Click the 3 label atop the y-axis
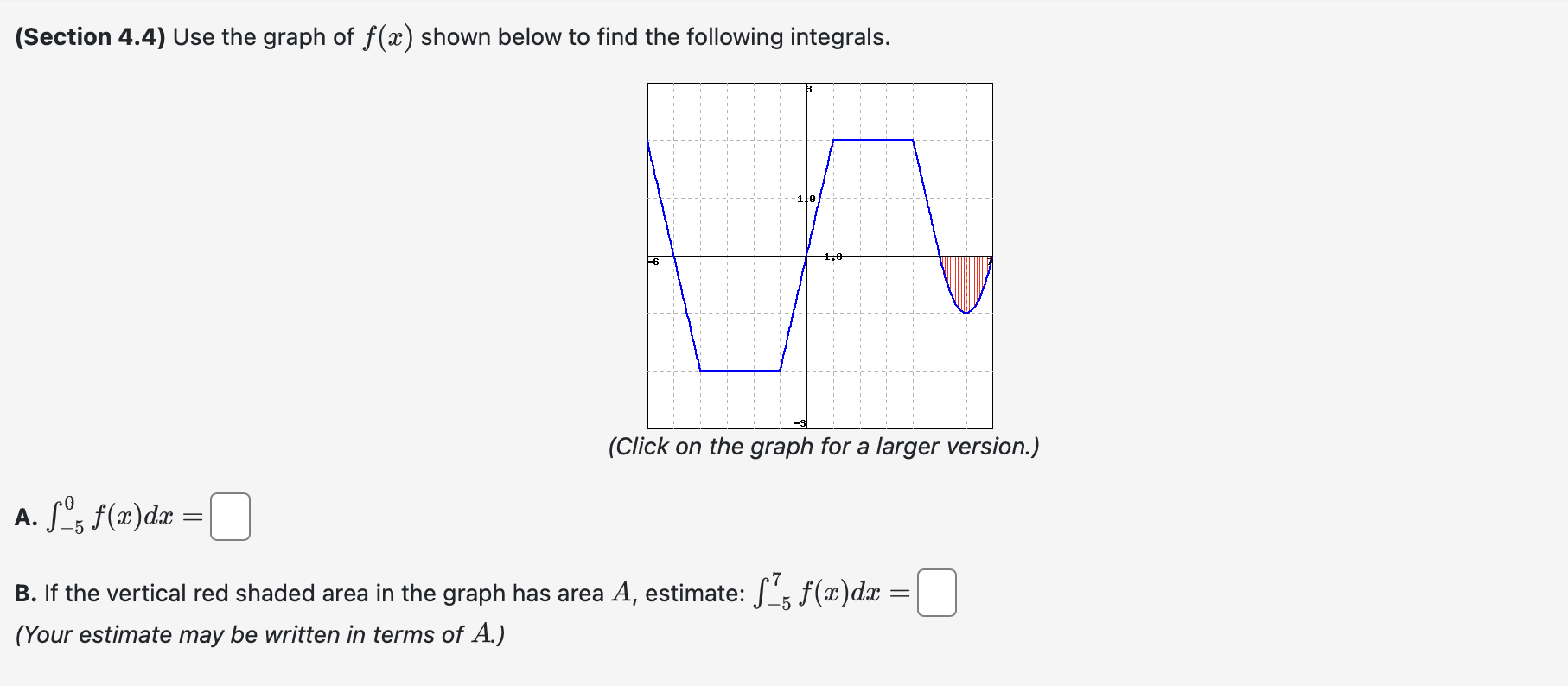This screenshot has width=1568, height=686. tap(807, 87)
